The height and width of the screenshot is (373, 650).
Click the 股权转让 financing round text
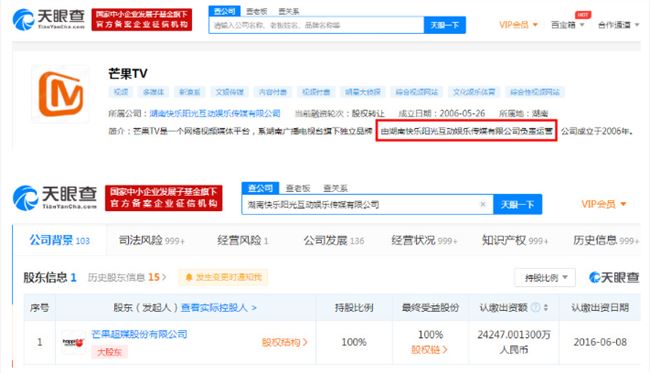point(368,113)
